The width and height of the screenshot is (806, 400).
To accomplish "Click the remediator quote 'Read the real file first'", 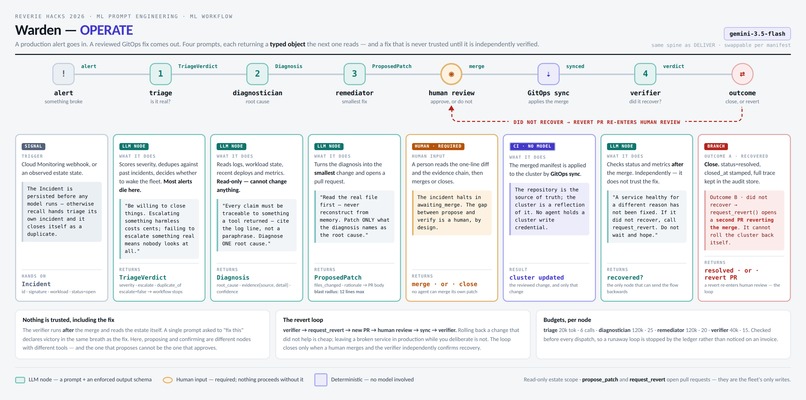I will tap(354, 215).
